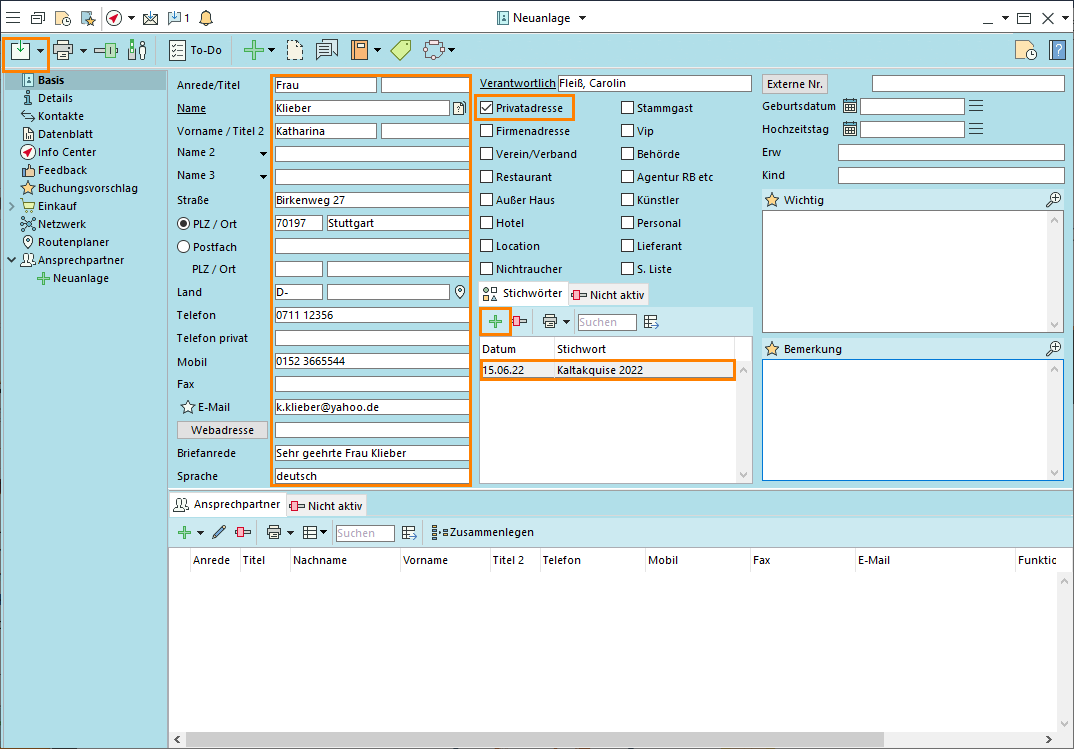Image resolution: width=1074 pixels, height=749 pixels.
Task: Click the map pin icon beside Land
Action: pyautogui.click(x=460, y=292)
